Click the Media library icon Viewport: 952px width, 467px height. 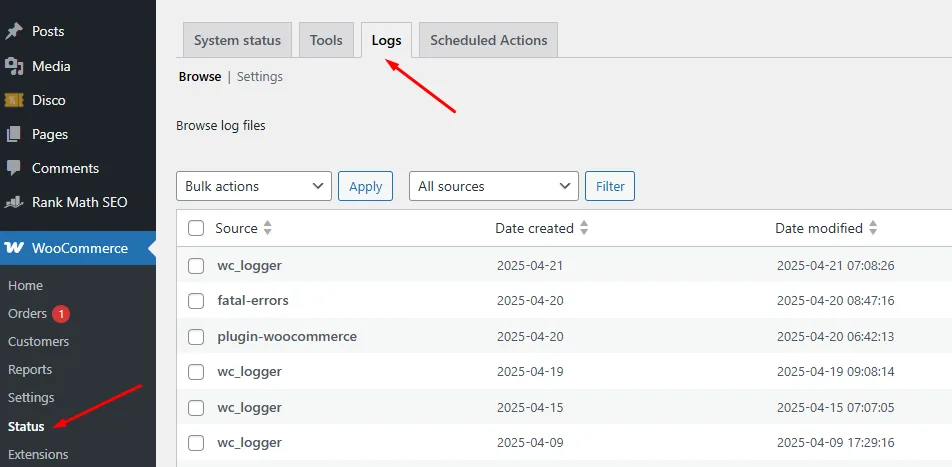coord(13,66)
